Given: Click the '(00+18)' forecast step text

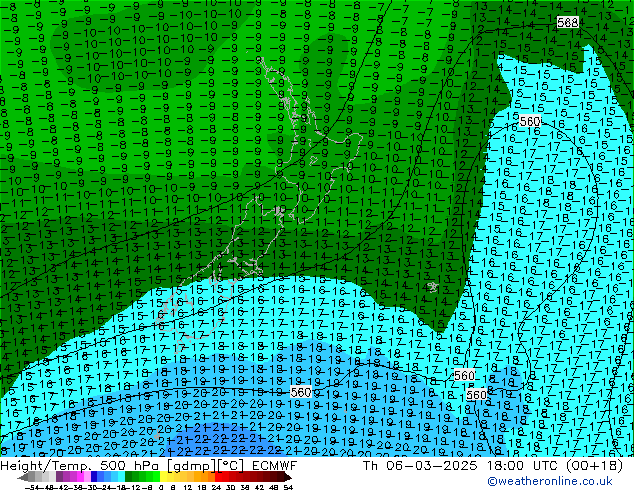Looking at the screenshot, I should pos(594,466).
